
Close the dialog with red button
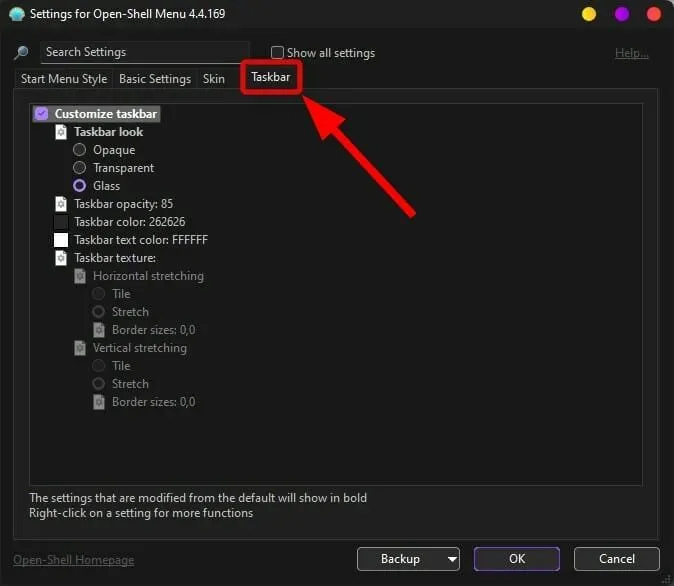pyautogui.click(x=653, y=14)
